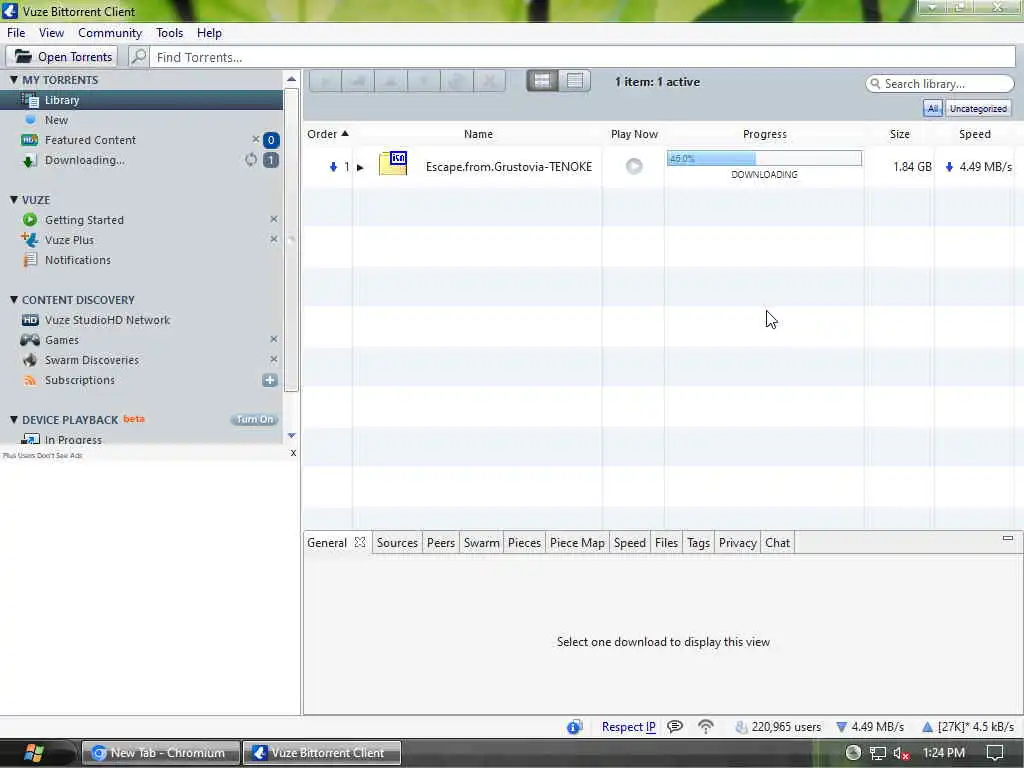Screen dimensions: 1024x768
Task: Click the Featured Content HD icon
Action: click(30, 140)
